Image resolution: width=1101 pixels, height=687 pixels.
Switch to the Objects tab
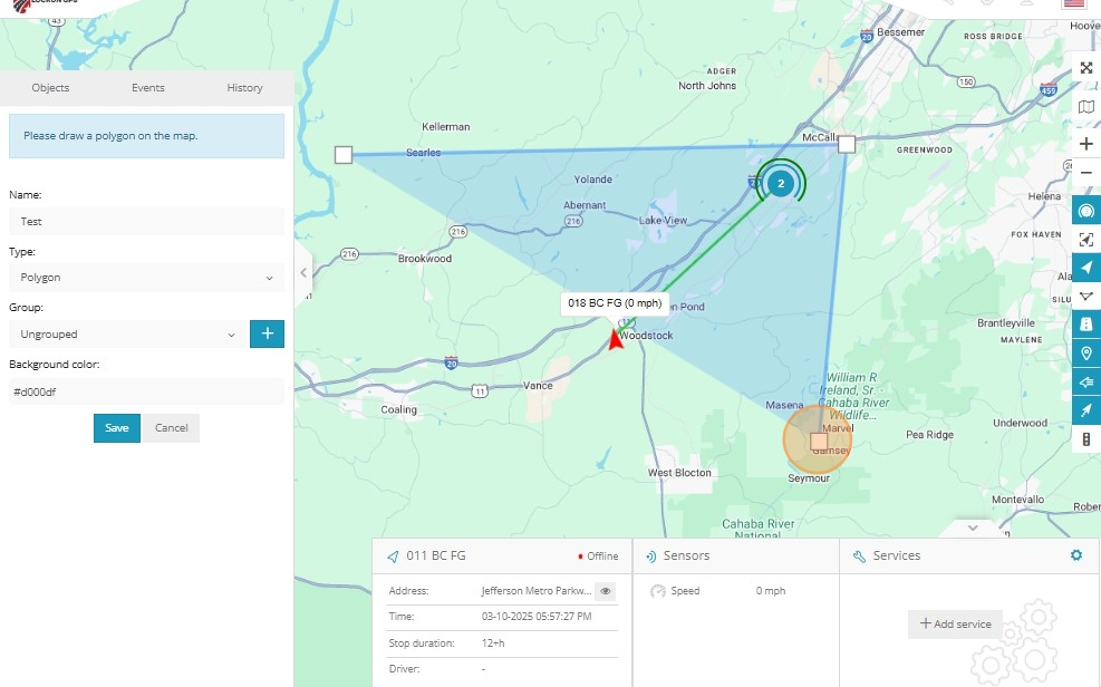pos(51,88)
